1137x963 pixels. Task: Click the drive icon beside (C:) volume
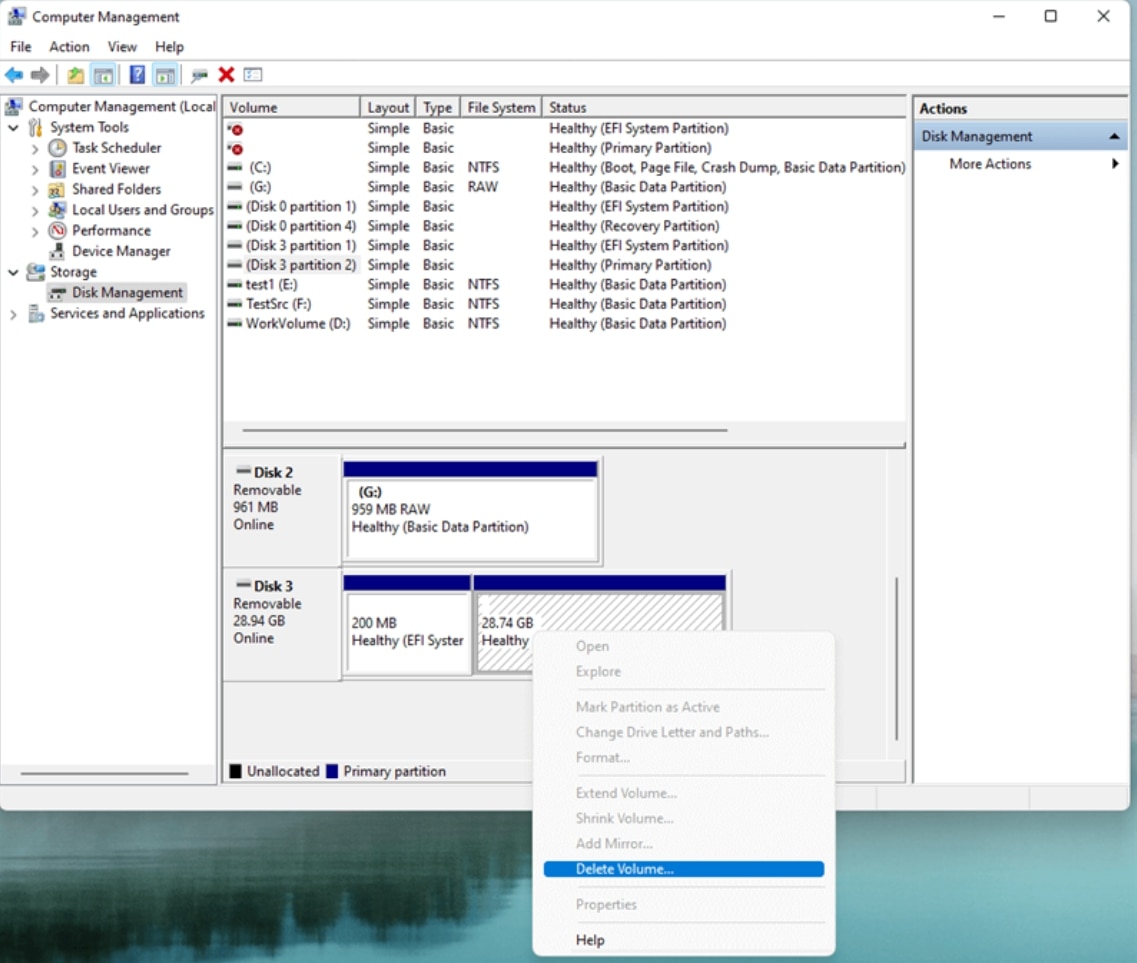(235, 168)
